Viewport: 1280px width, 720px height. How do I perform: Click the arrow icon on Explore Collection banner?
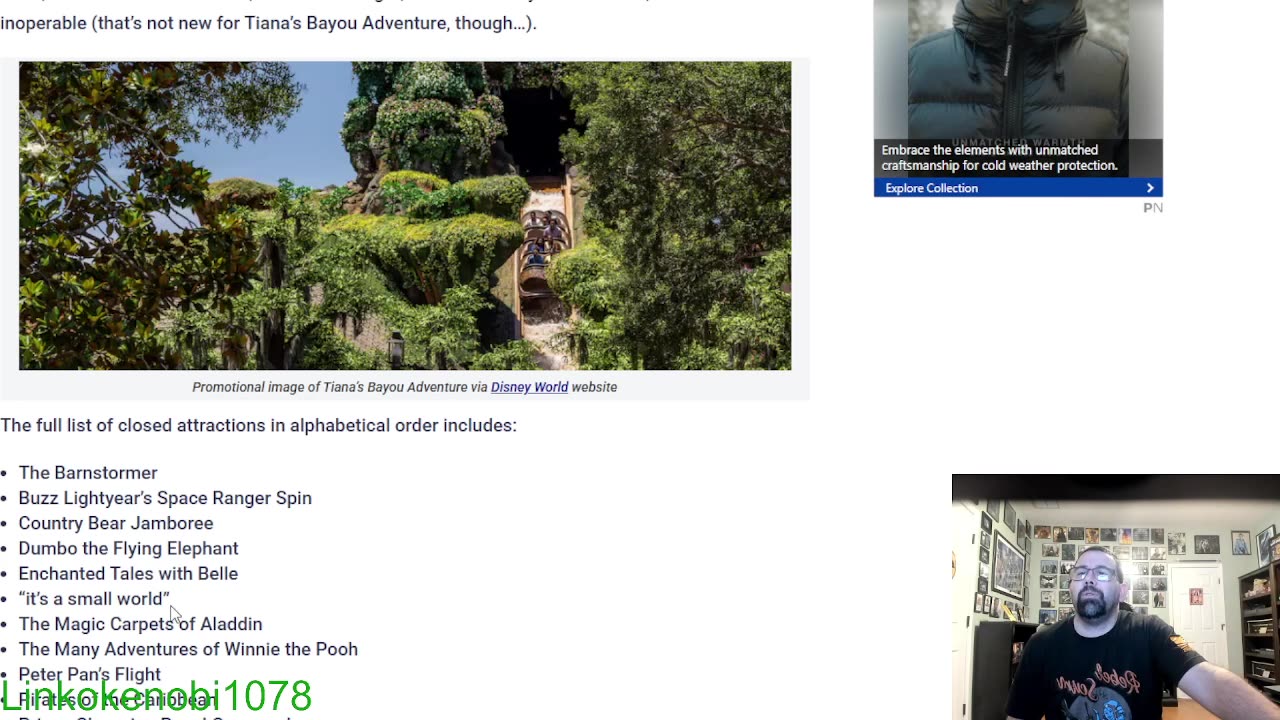pyautogui.click(x=1150, y=188)
